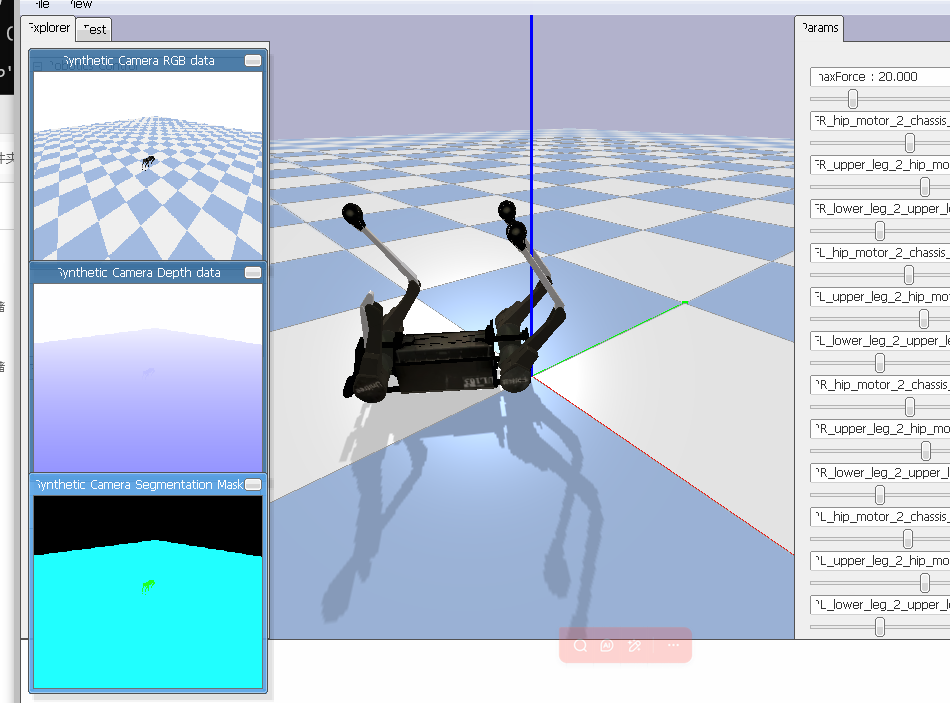The image size is (950, 703).
Task: Click the FR_lower_leg_2_upper_leg slider handle
Action: [x=880, y=231]
